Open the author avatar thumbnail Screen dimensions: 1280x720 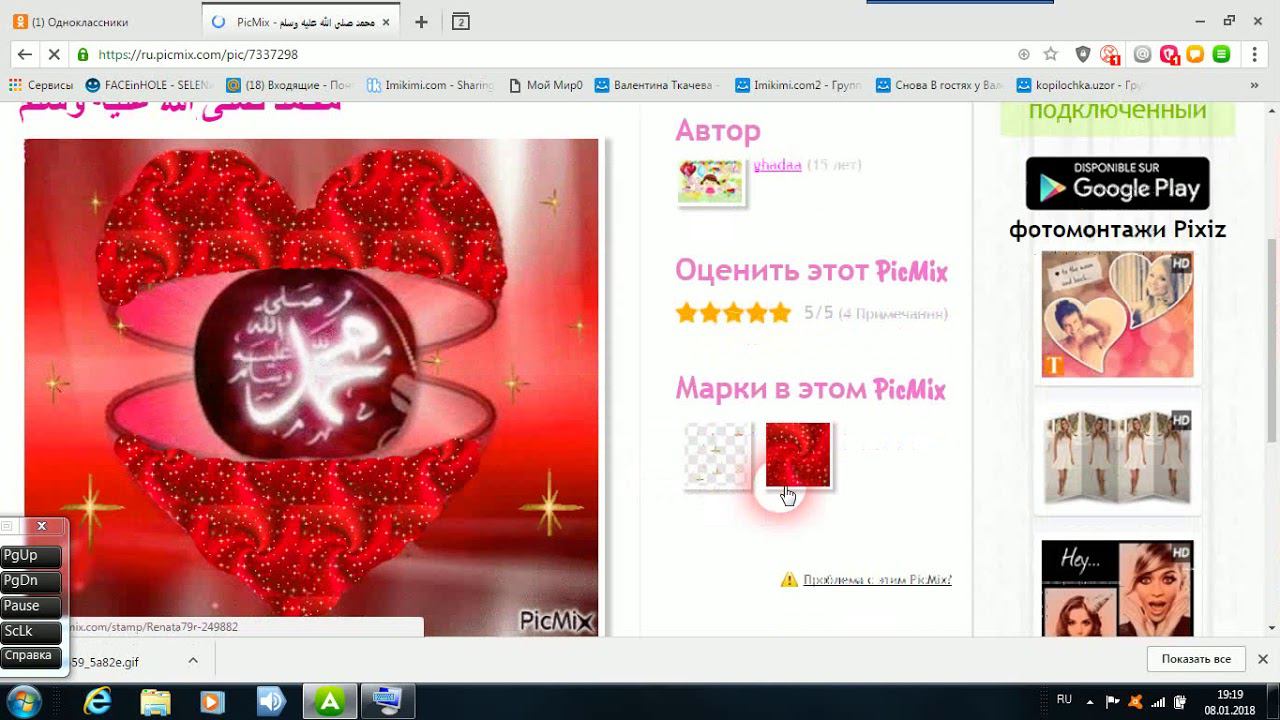(710, 181)
